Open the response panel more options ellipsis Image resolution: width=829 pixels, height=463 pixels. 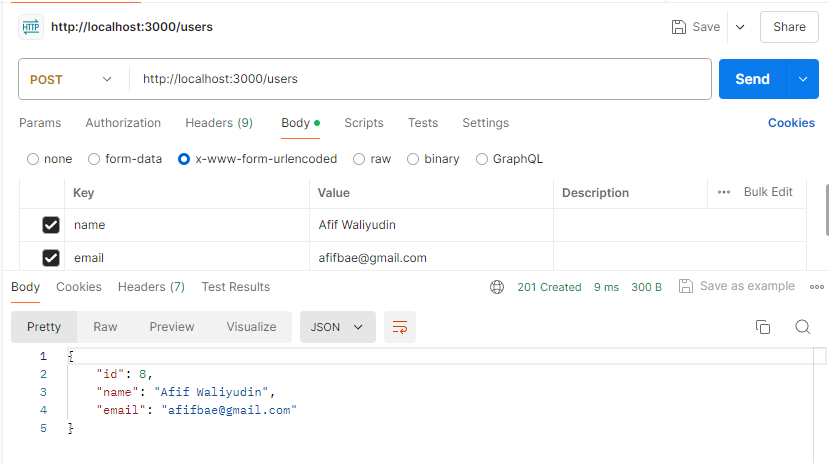click(817, 287)
